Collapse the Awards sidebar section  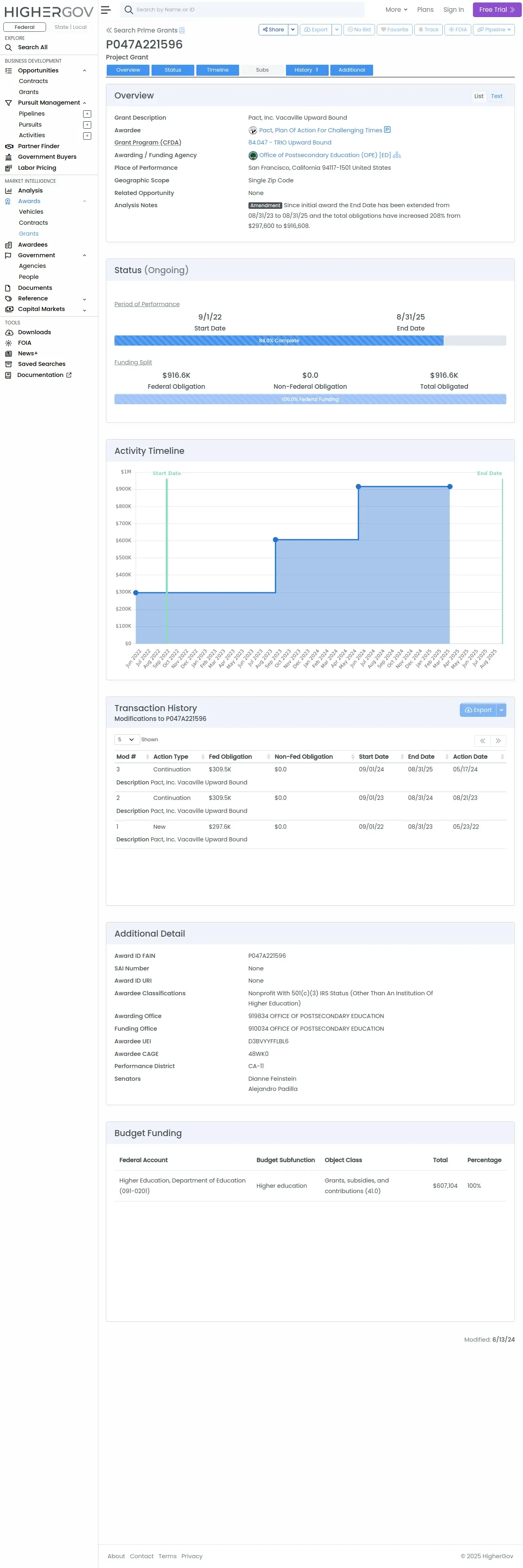pos(85,201)
